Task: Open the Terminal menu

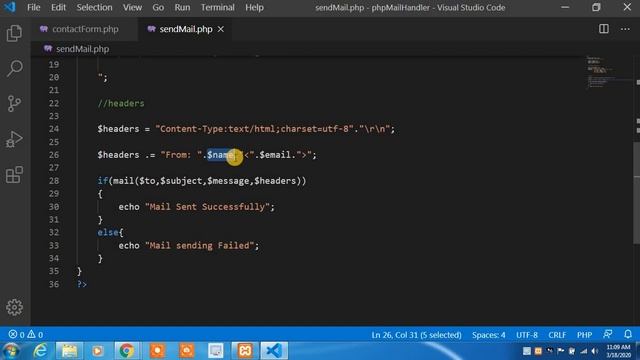Action: [x=218, y=7]
